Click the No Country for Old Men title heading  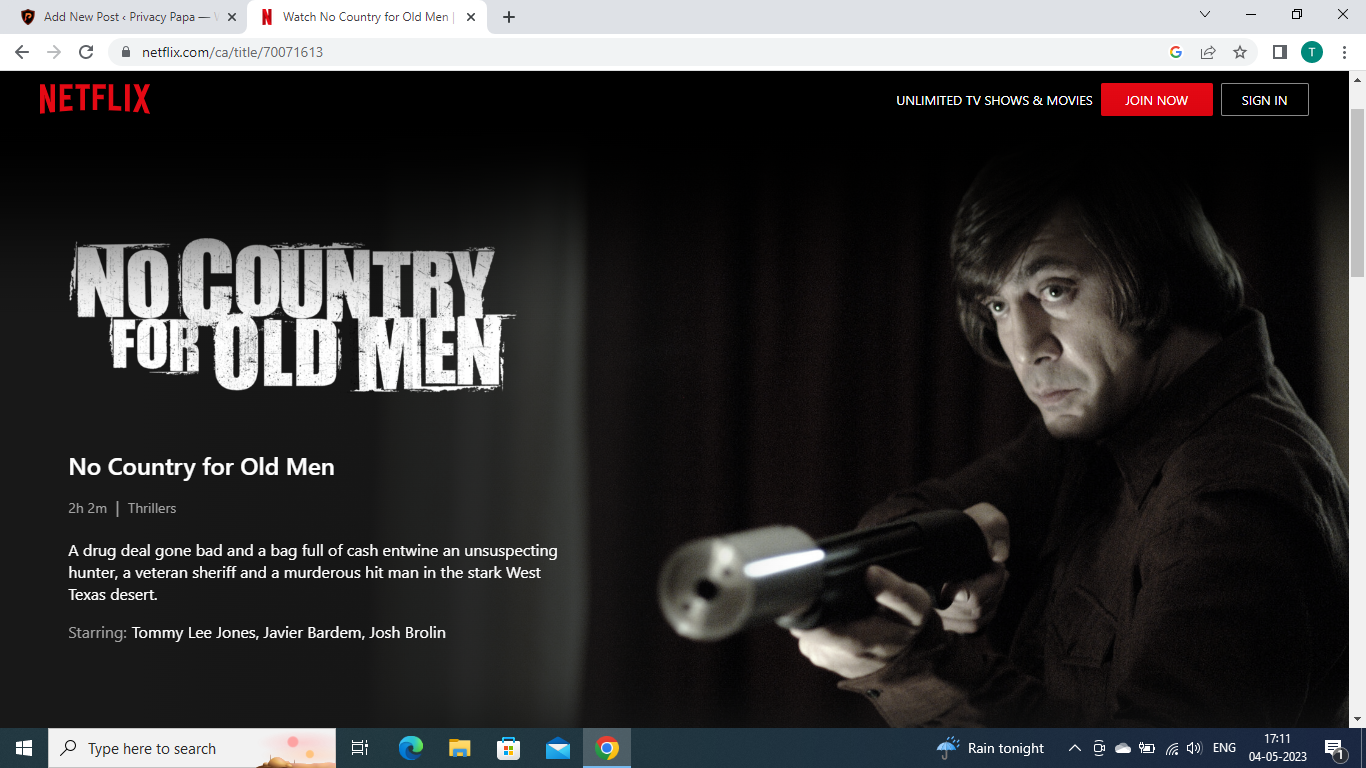click(201, 467)
